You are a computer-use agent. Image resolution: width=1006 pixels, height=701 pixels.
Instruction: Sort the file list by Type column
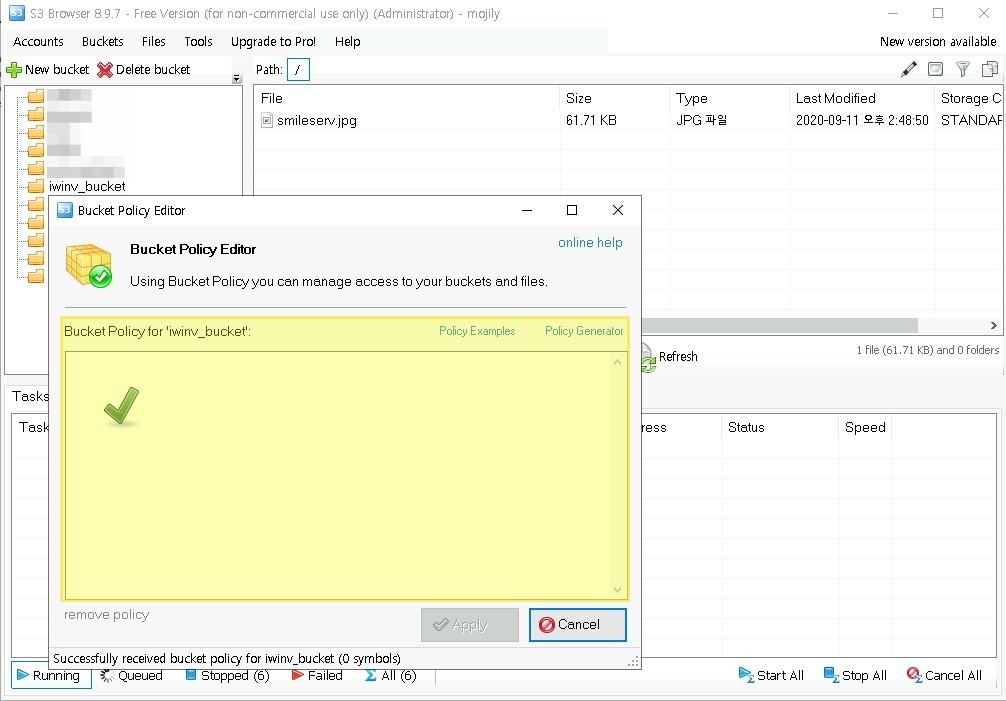pos(729,98)
